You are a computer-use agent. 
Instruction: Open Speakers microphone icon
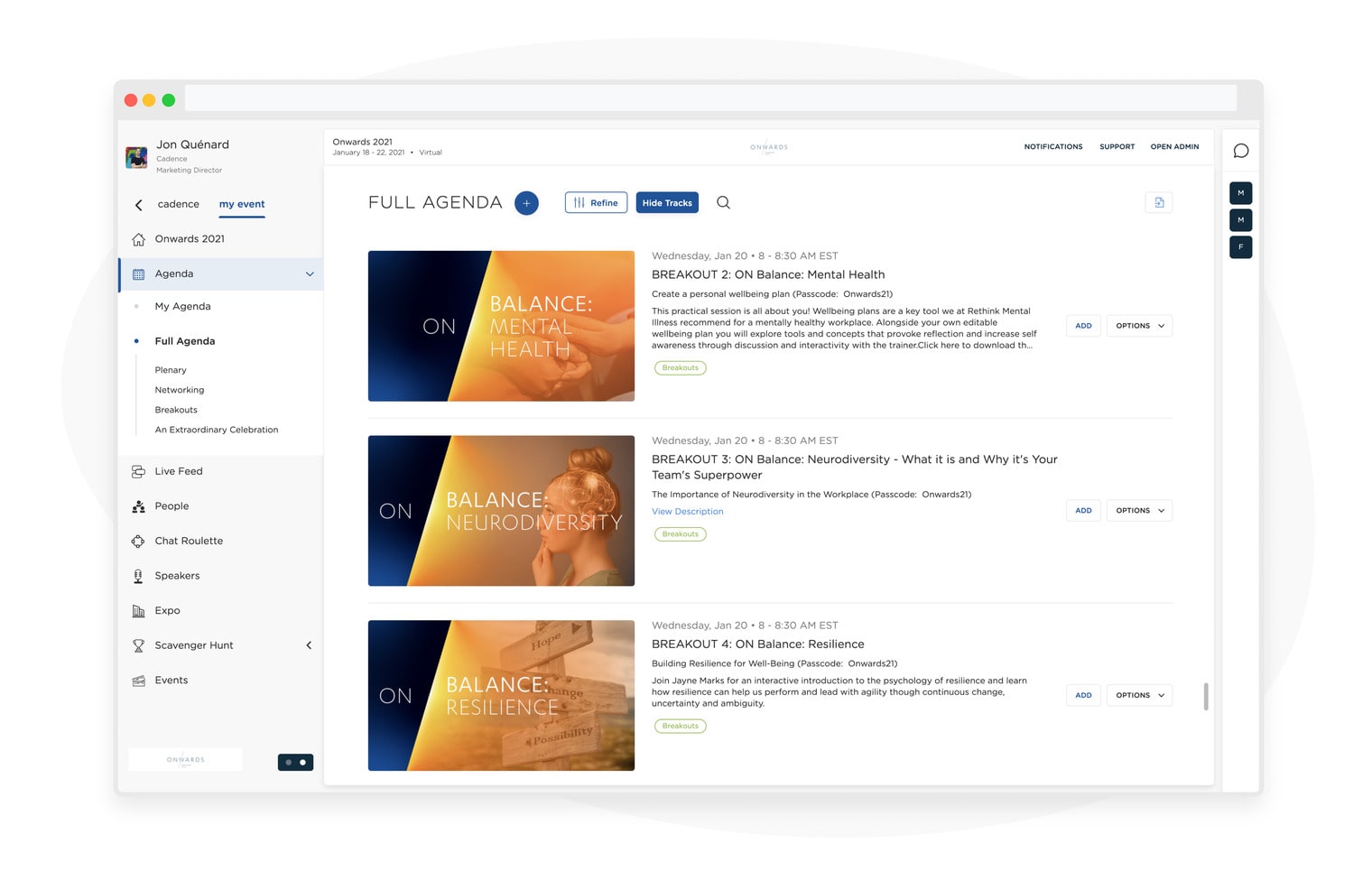138,576
